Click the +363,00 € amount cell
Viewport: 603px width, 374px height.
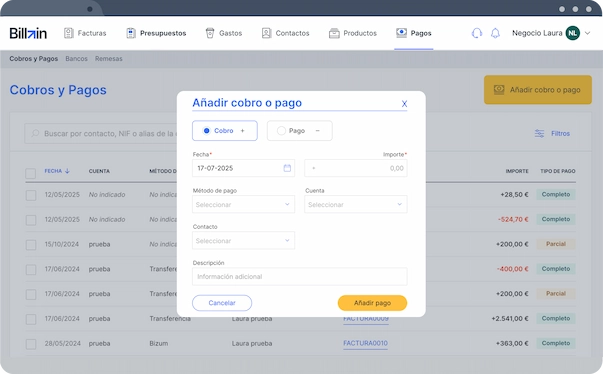pyautogui.click(x=512, y=343)
